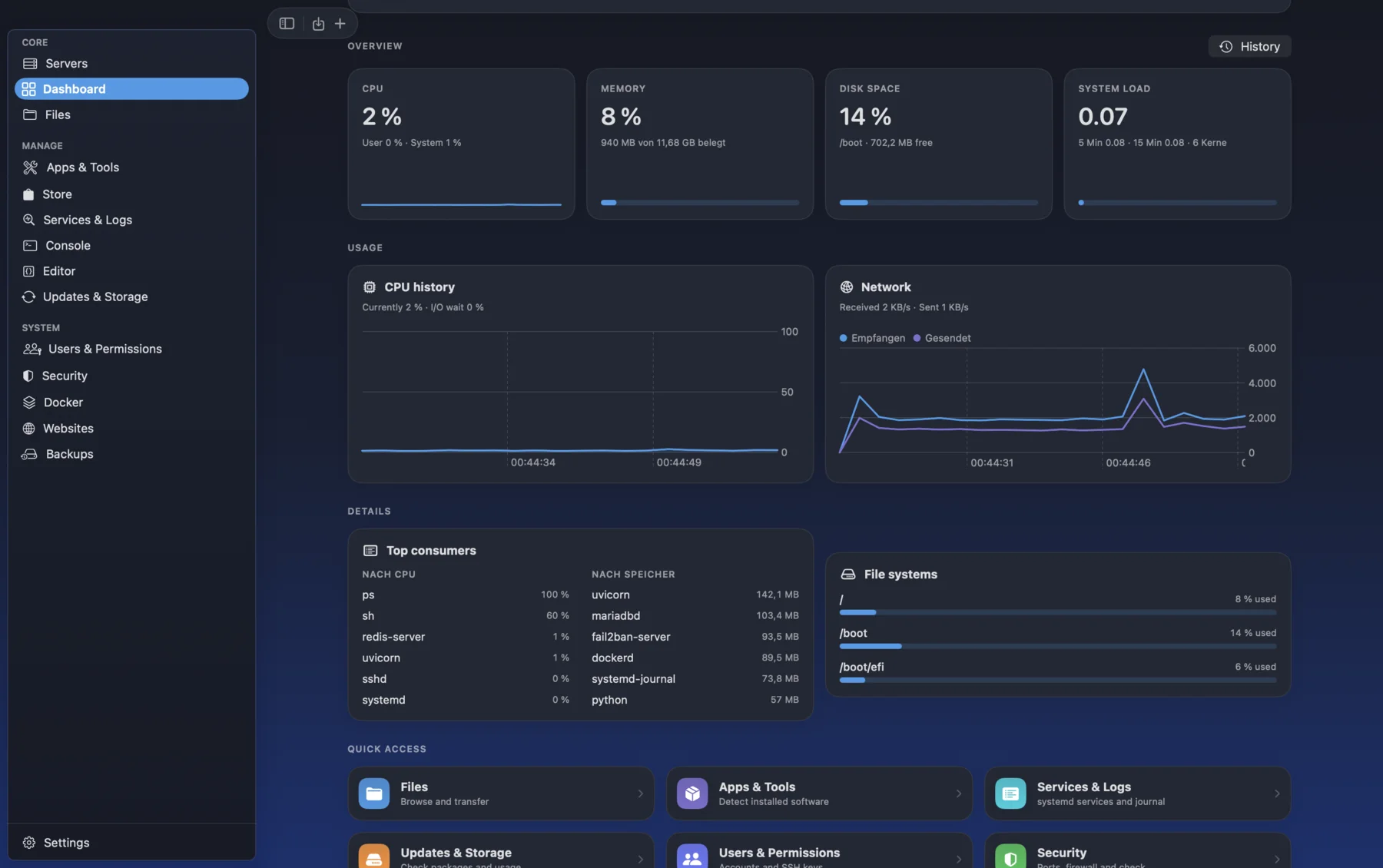Screen dimensions: 1383x868
Task: Expand chevron on Apps & Tools card
Action: pos(958,793)
